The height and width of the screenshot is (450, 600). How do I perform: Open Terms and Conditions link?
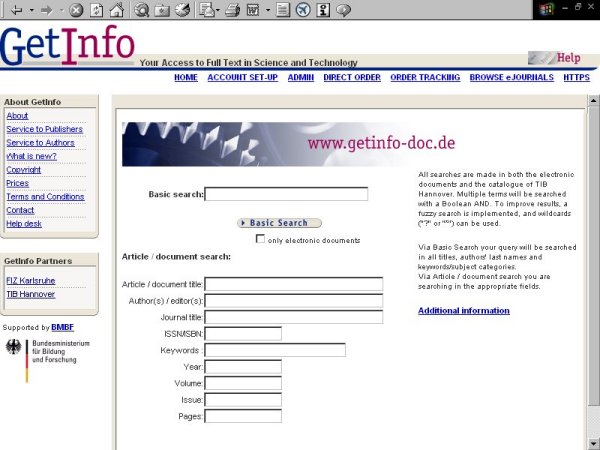[45, 197]
